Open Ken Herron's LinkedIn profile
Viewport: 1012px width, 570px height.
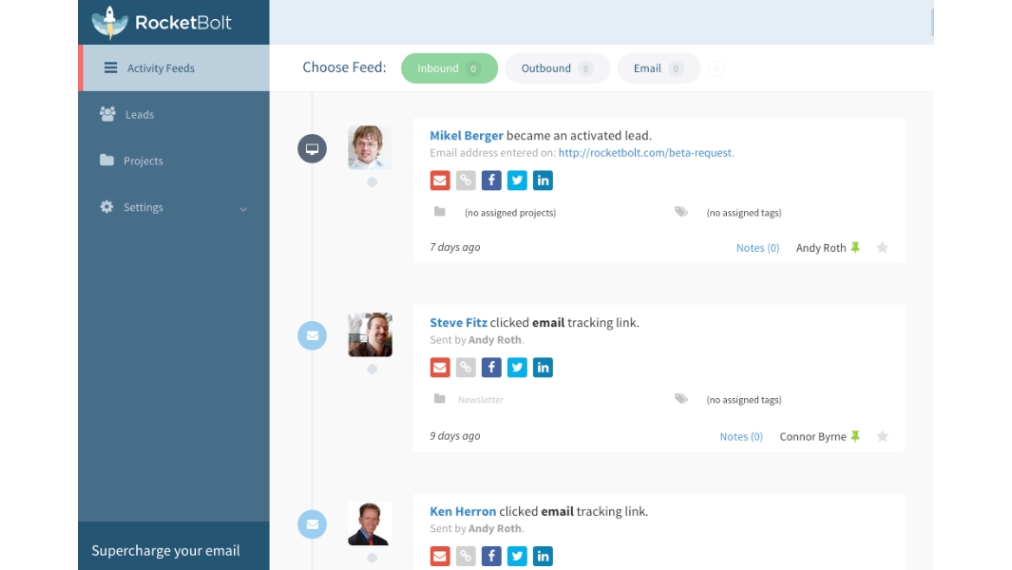pos(543,556)
